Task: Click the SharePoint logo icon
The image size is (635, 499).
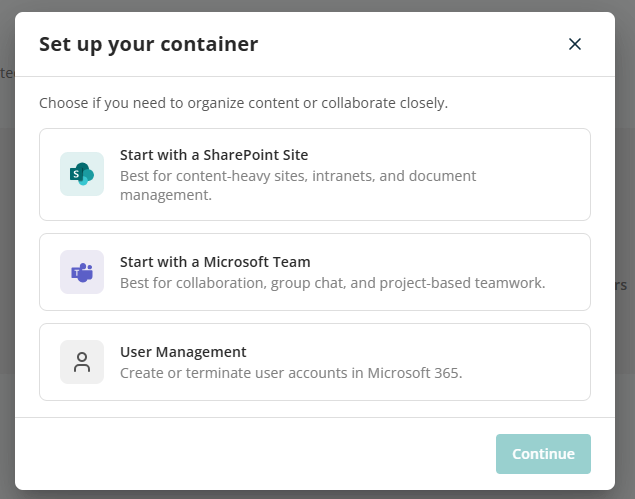Action: 82,174
